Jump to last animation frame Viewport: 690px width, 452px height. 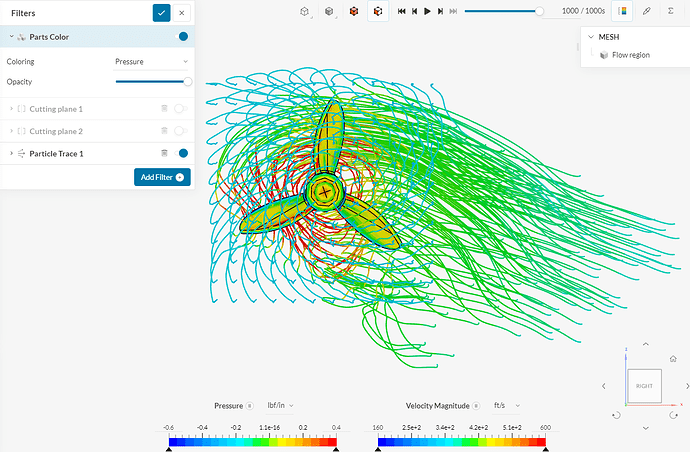click(x=453, y=11)
